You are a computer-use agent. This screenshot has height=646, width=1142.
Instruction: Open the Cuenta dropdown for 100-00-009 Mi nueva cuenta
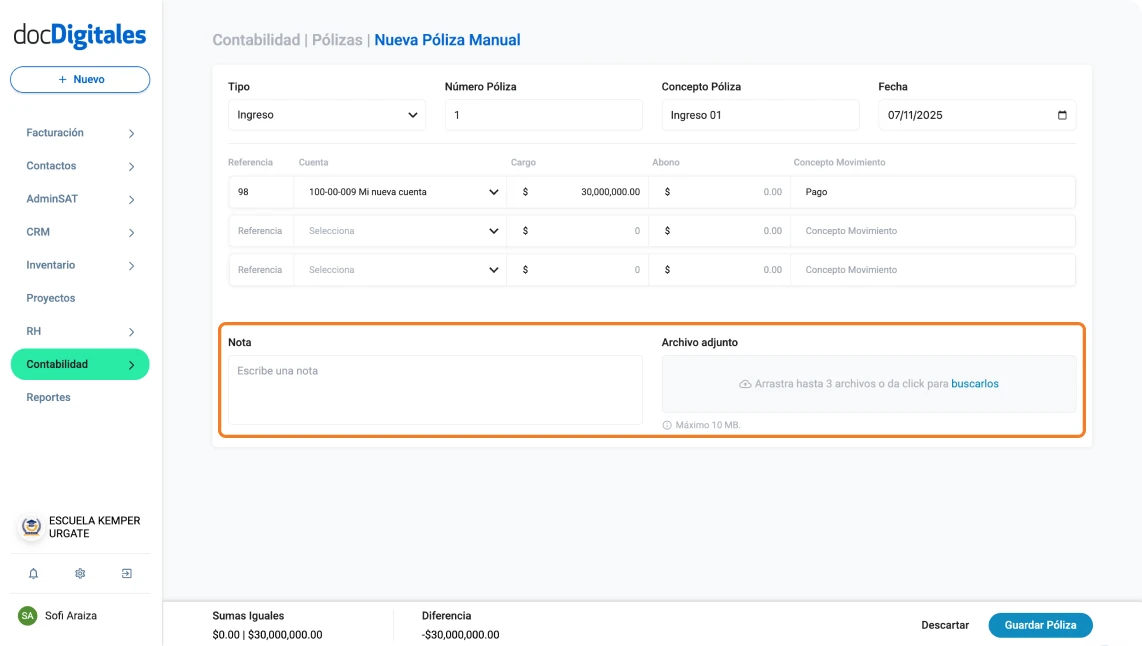point(399,191)
